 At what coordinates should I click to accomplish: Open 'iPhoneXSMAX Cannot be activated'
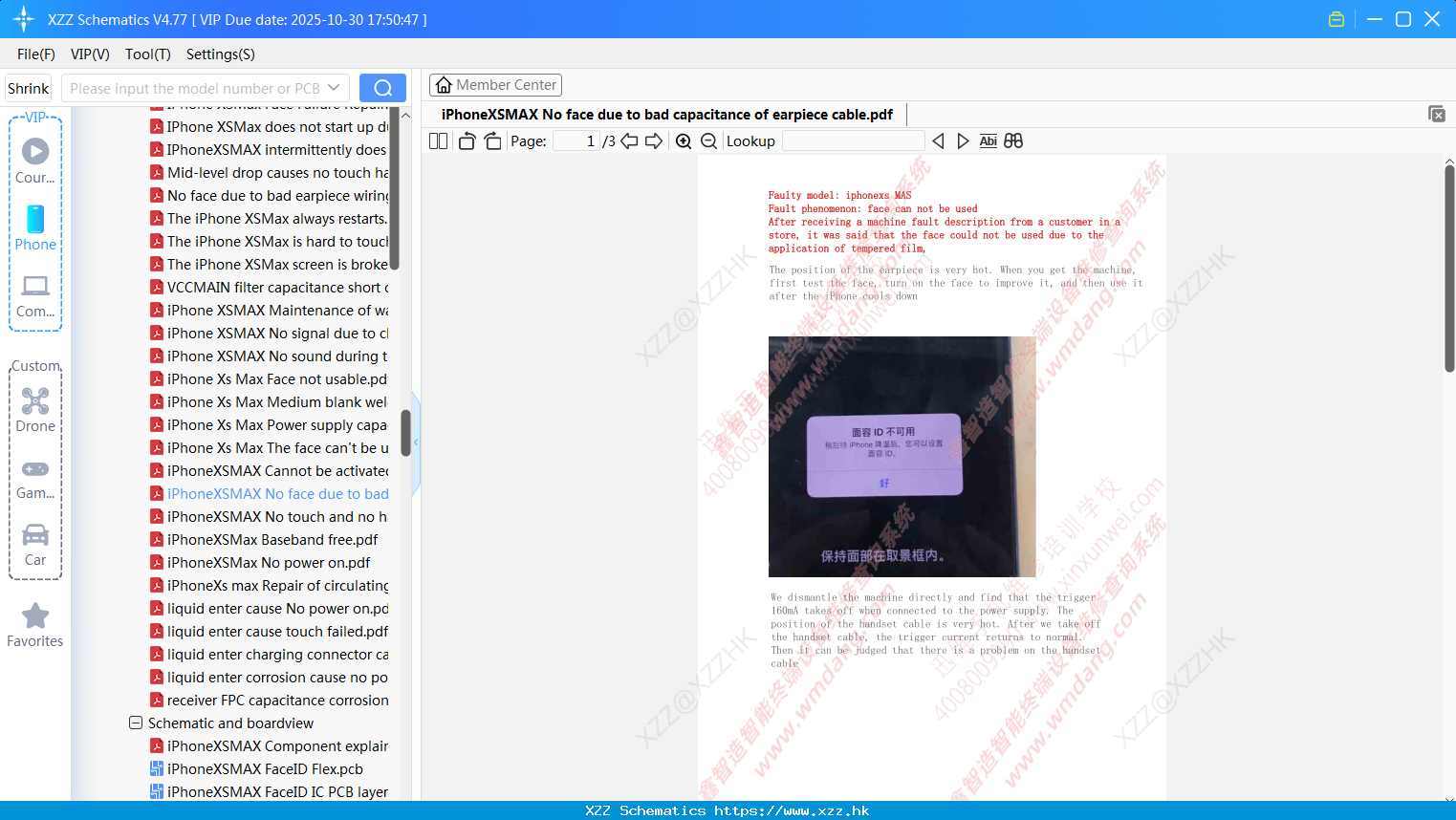[x=277, y=470]
